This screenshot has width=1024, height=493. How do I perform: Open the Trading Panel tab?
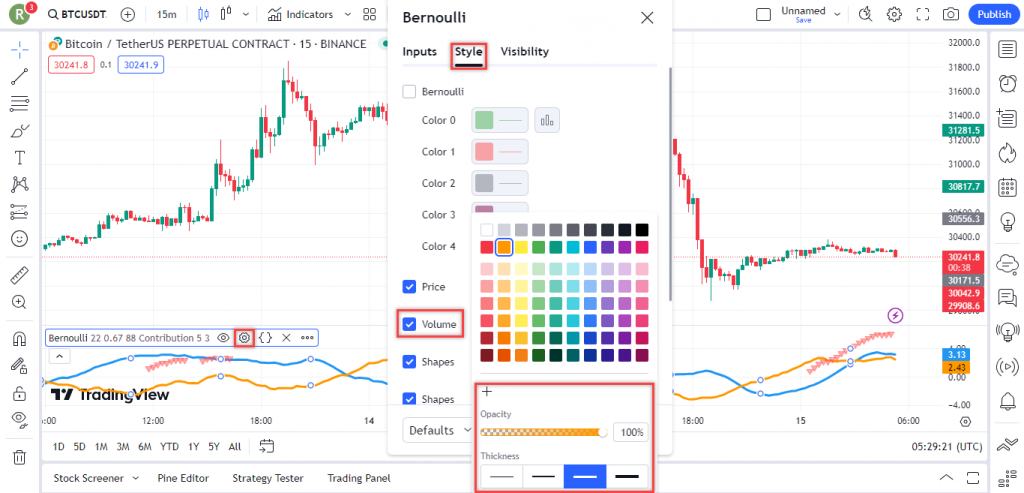359,478
